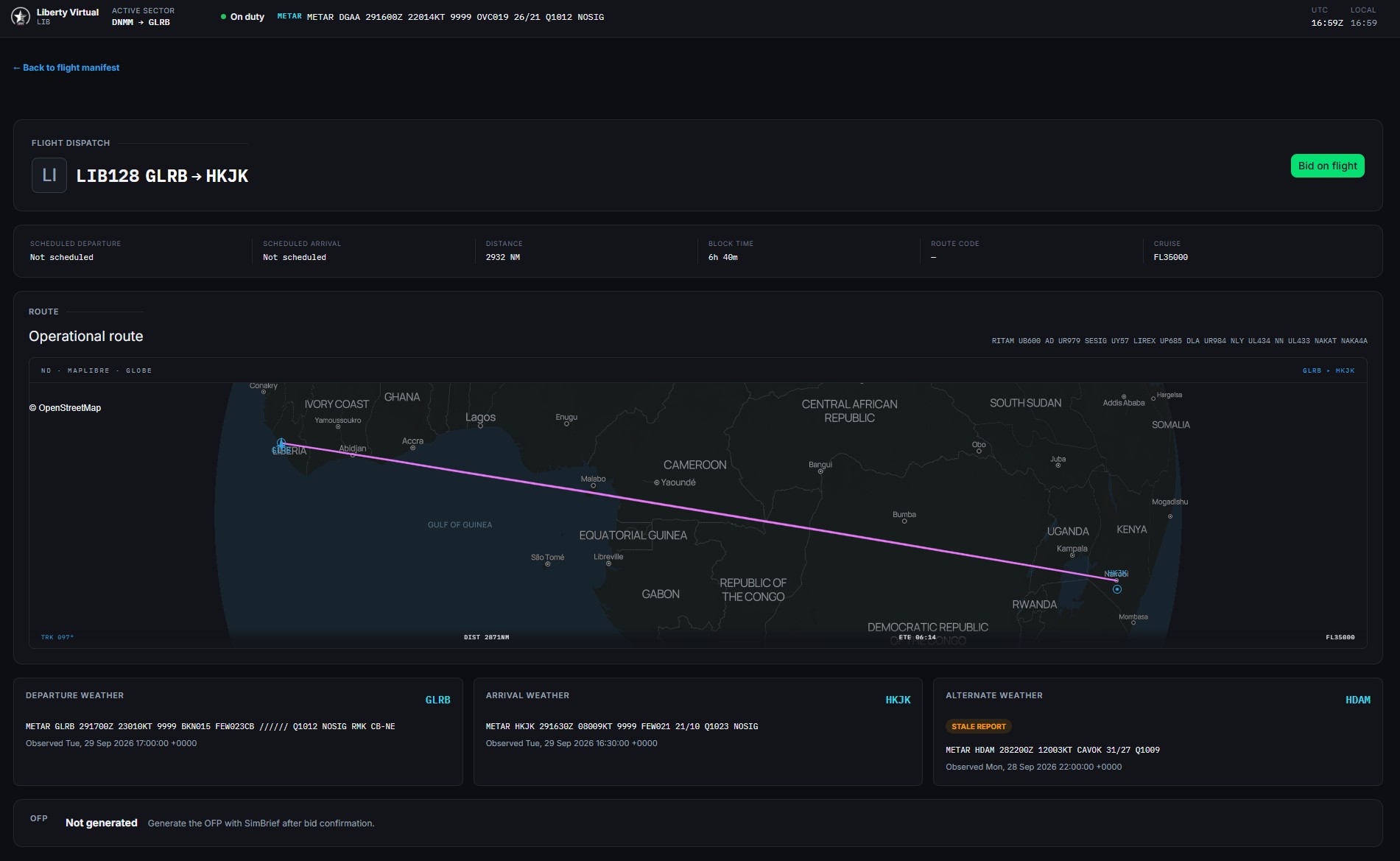Click the LIB128 GLRB → HKJK title

coord(162,176)
